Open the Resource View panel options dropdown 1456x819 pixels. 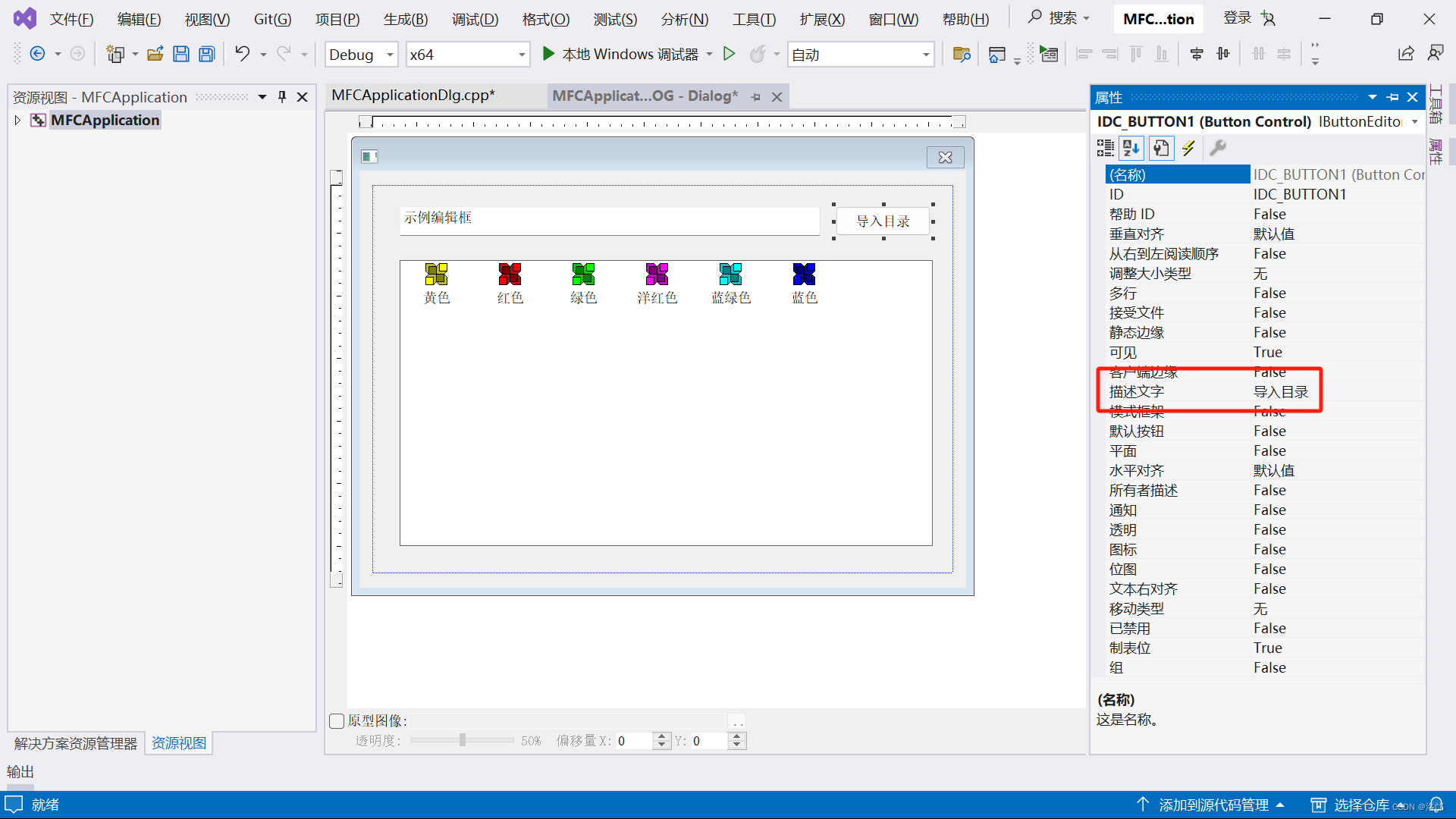[262, 97]
